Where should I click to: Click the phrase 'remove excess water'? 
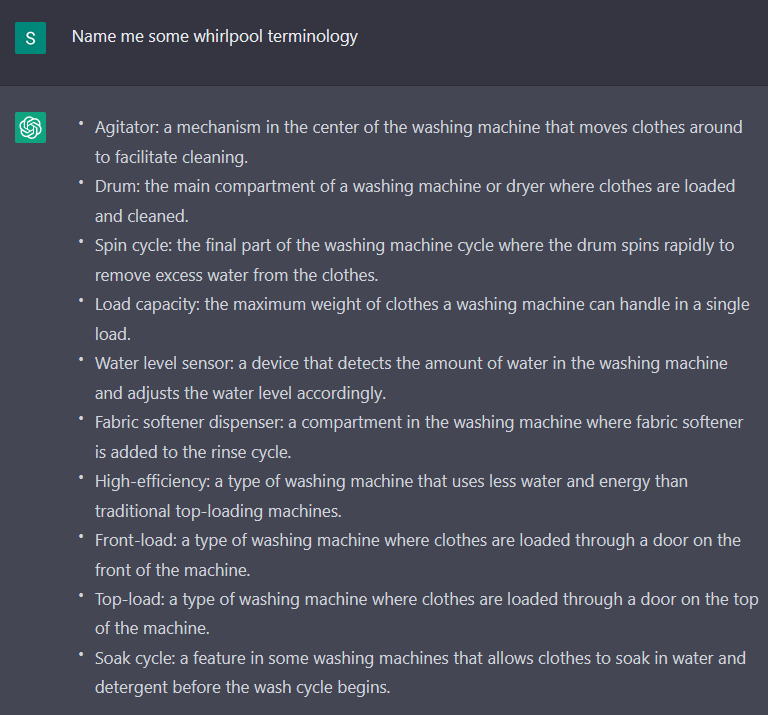(172, 275)
